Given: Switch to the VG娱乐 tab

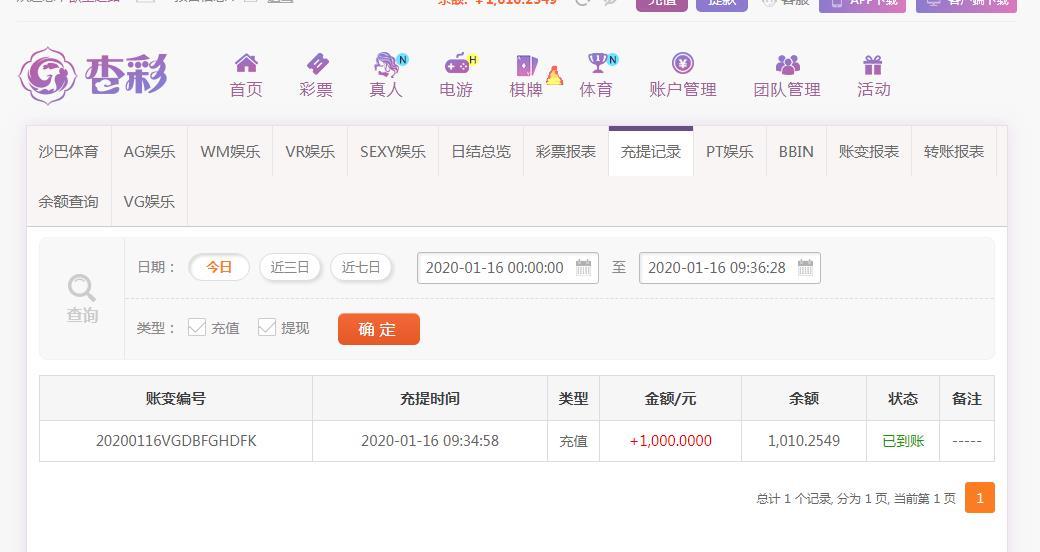Looking at the screenshot, I should point(149,201).
